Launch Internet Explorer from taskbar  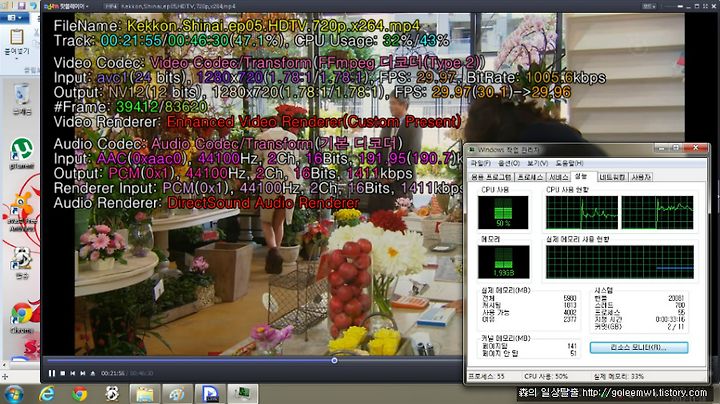[x=46, y=394]
